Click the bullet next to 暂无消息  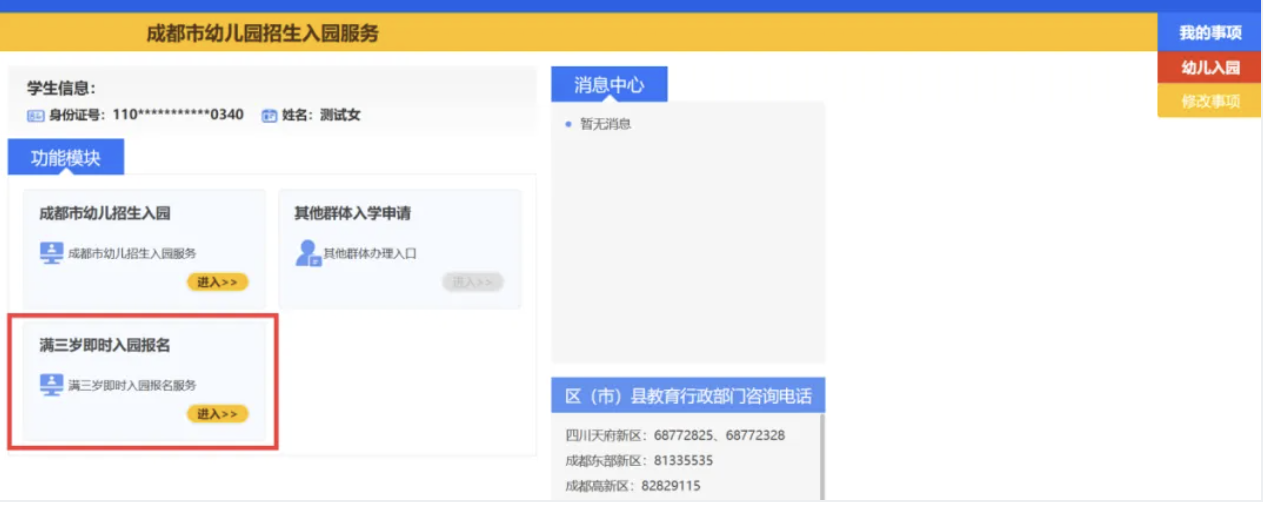568,124
